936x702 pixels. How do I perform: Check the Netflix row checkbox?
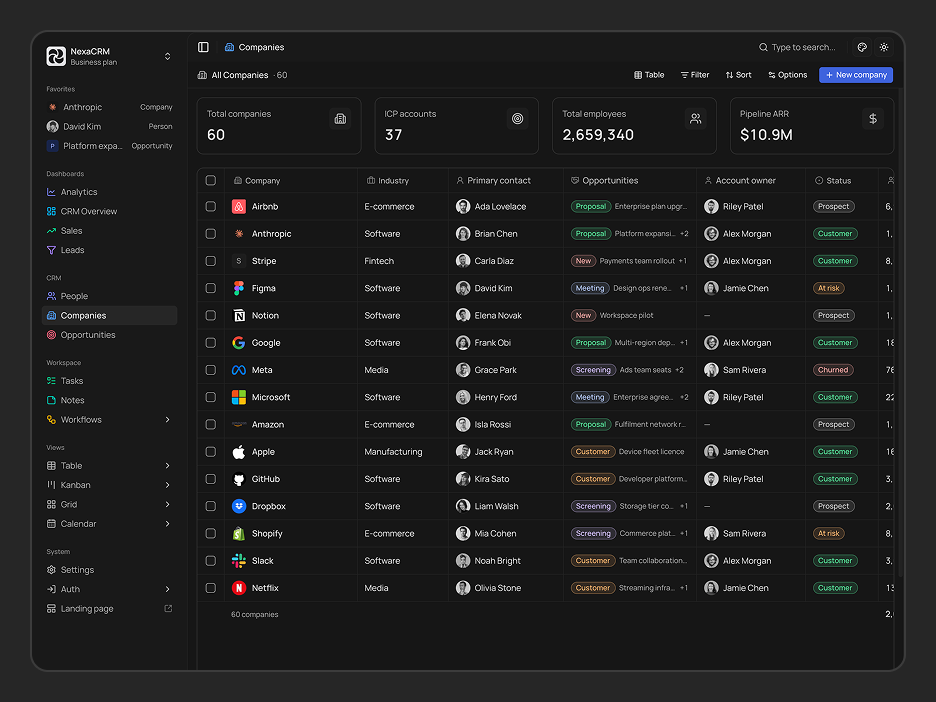coord(211,588)
